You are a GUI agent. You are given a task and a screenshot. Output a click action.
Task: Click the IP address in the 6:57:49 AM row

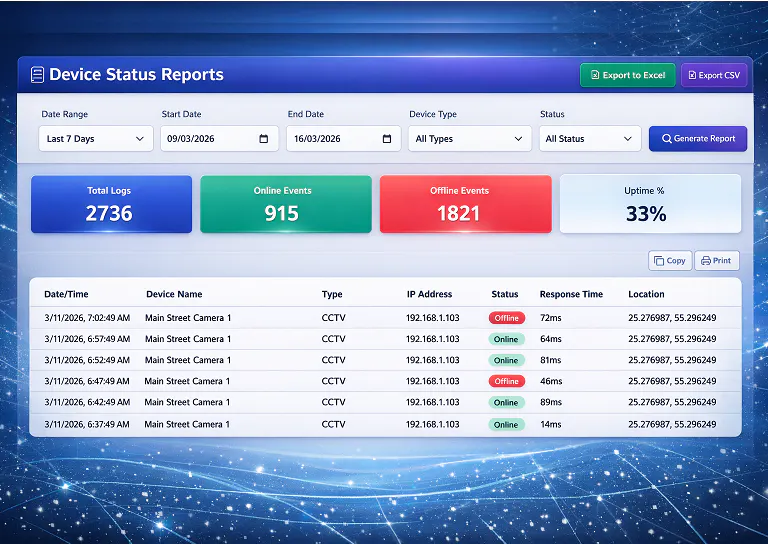[433, 339]
